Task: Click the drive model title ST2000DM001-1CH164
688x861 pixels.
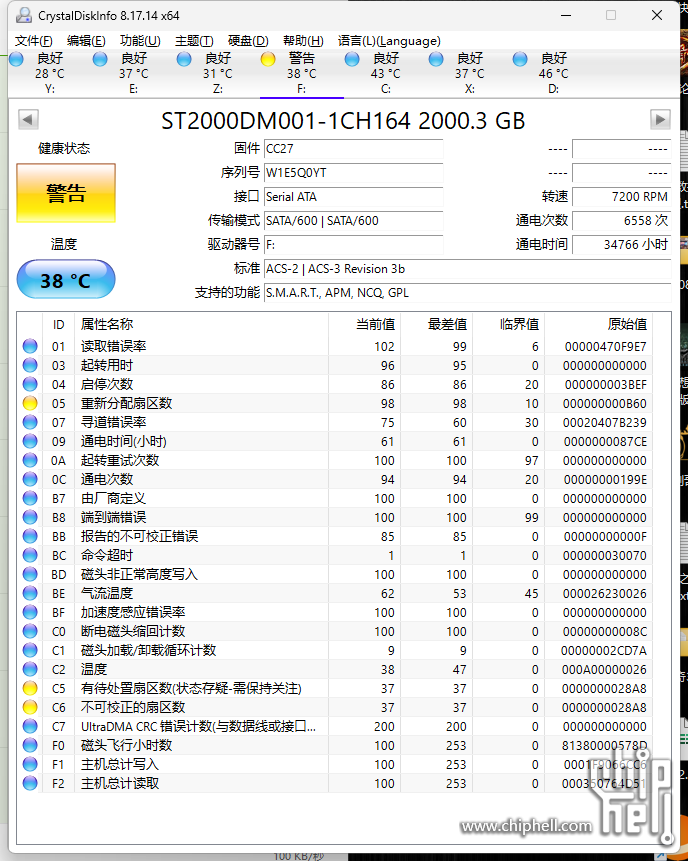Action: coord(343,121)
